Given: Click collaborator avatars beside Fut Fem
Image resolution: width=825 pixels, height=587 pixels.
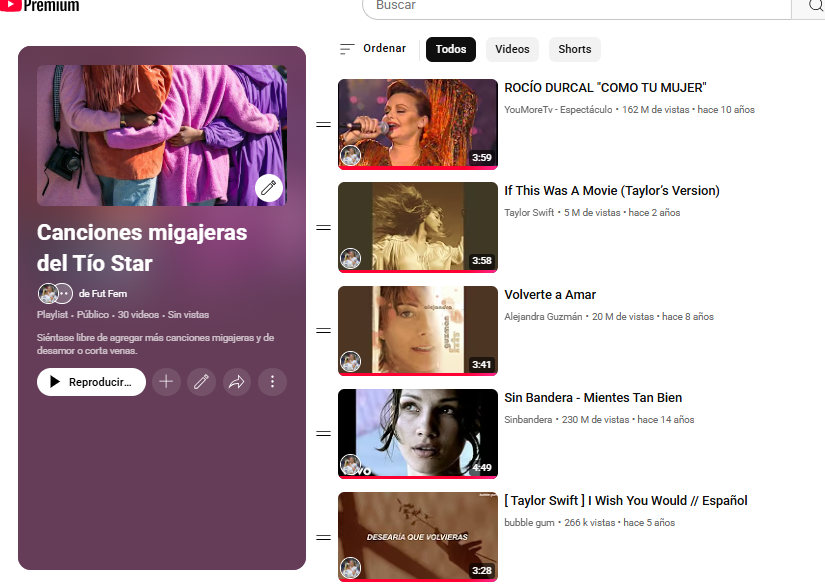Looking at the screenshot, I should click(x=55, y=294).
